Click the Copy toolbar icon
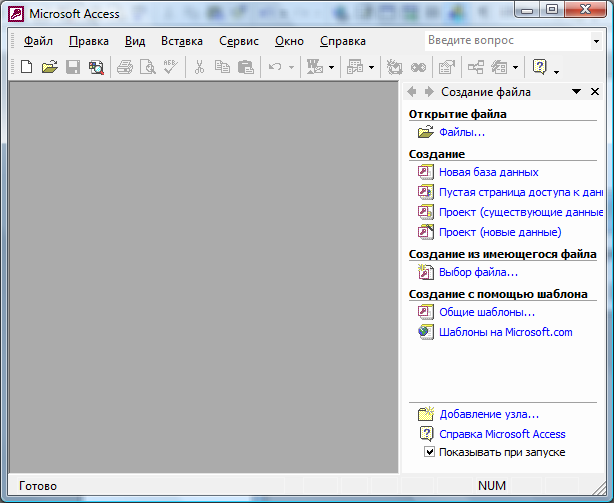The height and width of the screenshot is (503, 614). (222, 67)
